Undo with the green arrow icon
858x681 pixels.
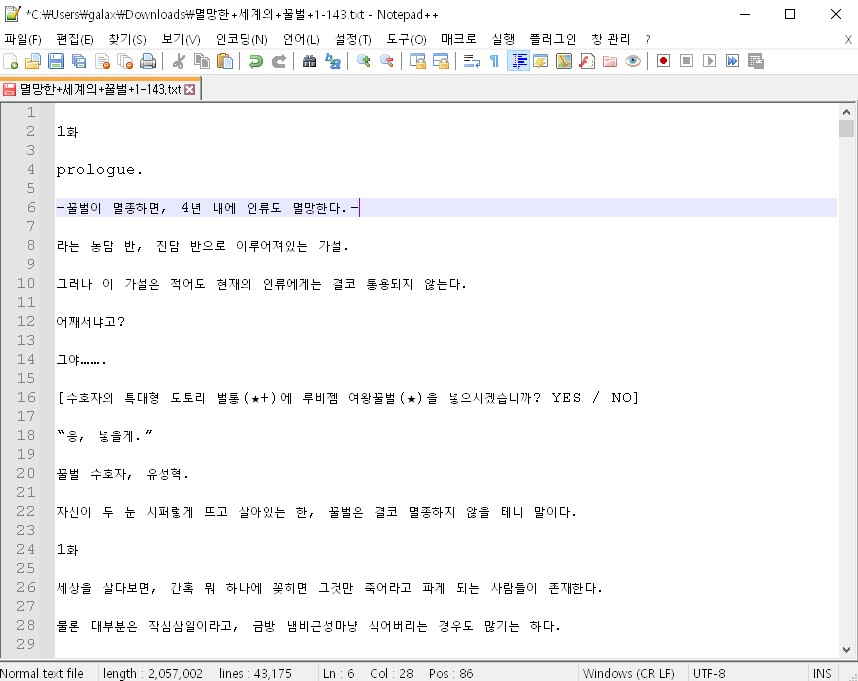[x=255, y=61]
